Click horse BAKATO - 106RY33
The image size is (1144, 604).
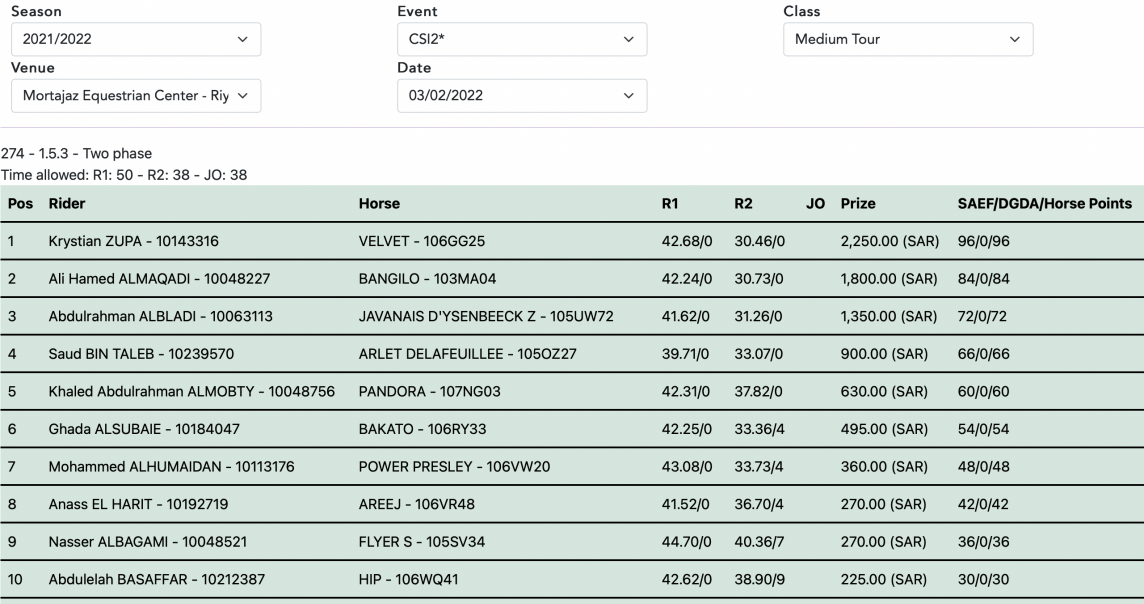(422, 429)
